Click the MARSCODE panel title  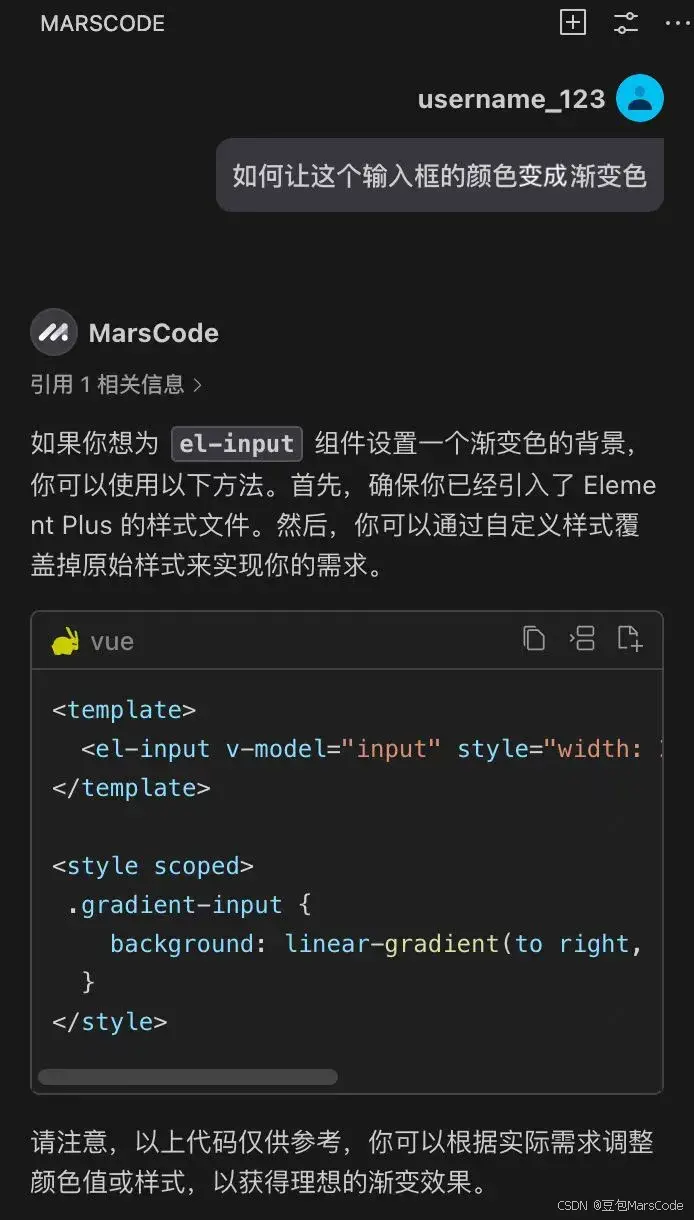click(x=103, y=24)
